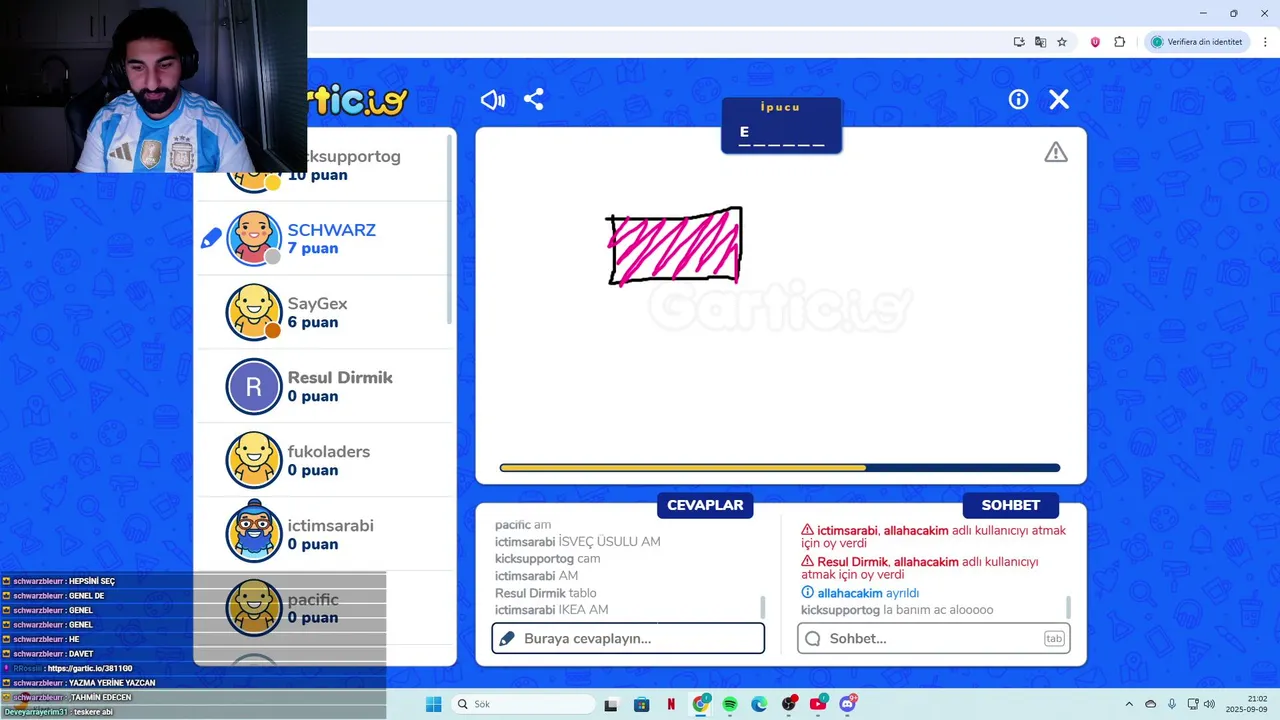Select the SOHBET tab
This screenshot has height=720, width=1280.
tap(1010, 505)
